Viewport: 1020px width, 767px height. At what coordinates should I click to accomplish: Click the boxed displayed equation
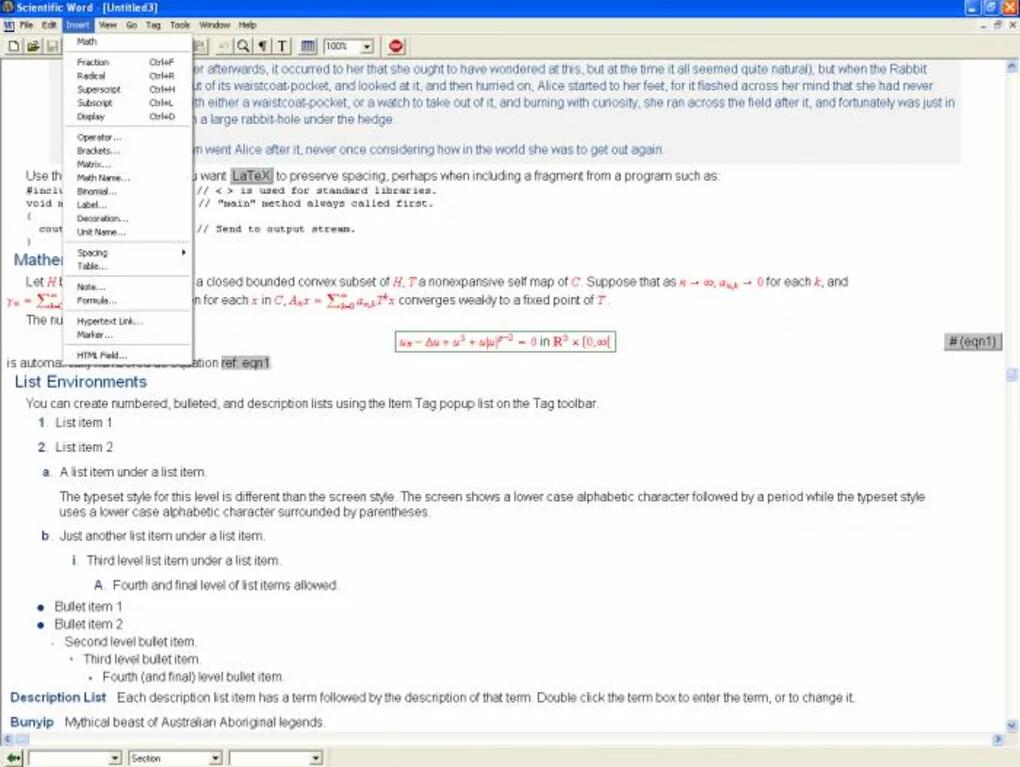point(505,342)
